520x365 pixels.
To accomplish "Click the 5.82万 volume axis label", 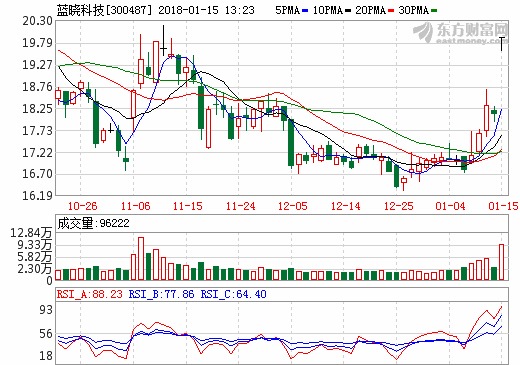I will 35,257.
